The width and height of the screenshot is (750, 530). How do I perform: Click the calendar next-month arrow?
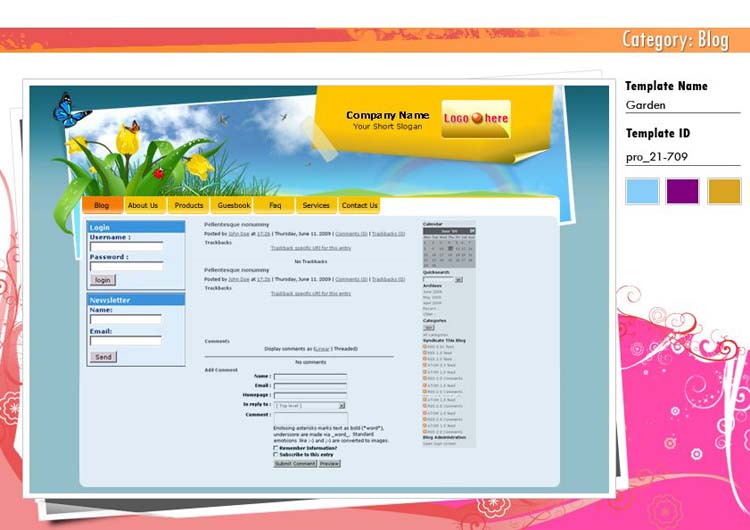(472, 230)
